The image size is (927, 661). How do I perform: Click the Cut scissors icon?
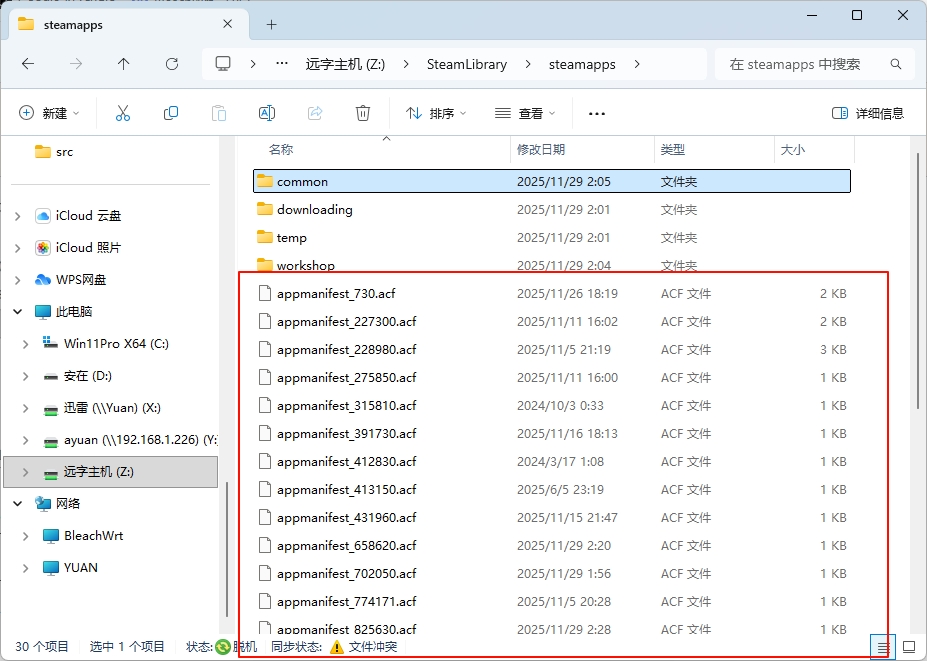[123, 113]
